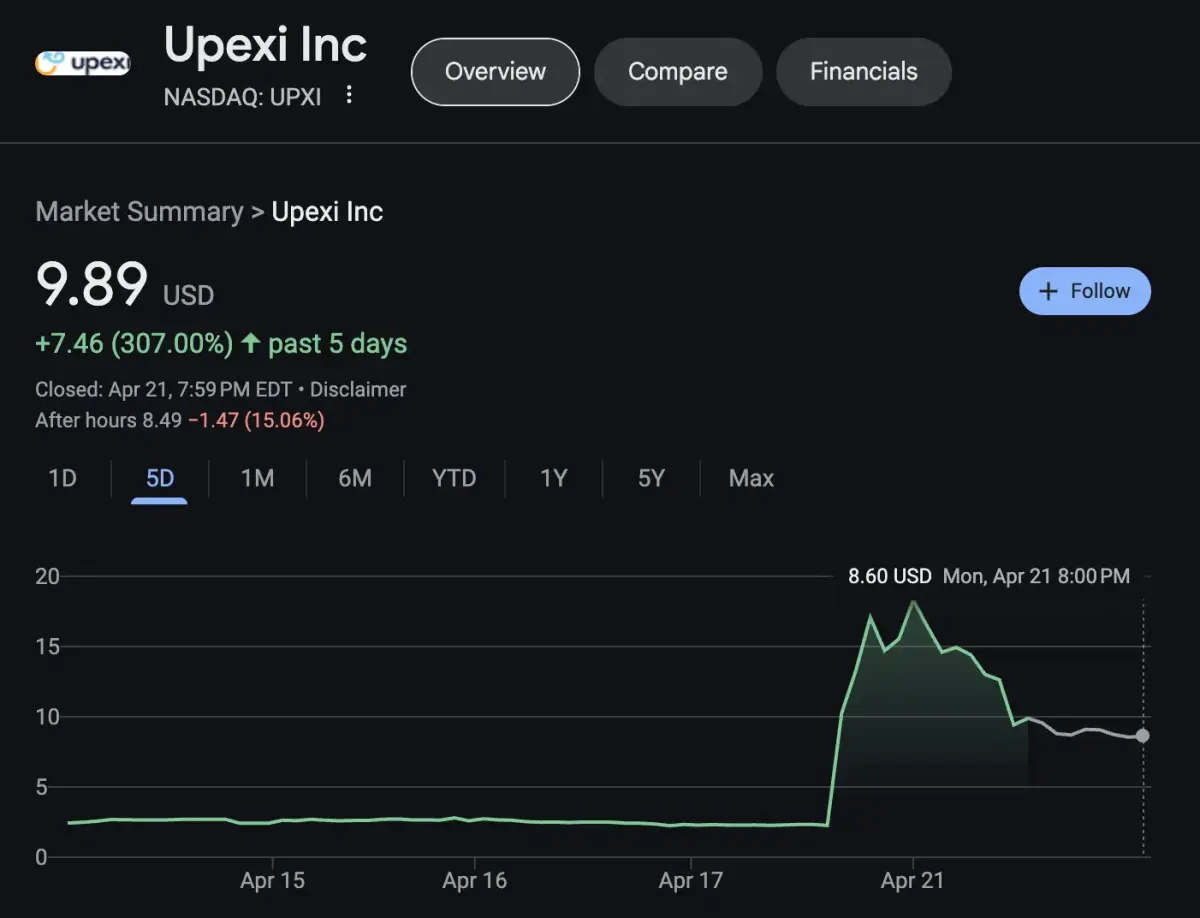Click the Apr 21 peak on chart
The height and width of the screenshot is (918, 1200).
pos(913,602)
